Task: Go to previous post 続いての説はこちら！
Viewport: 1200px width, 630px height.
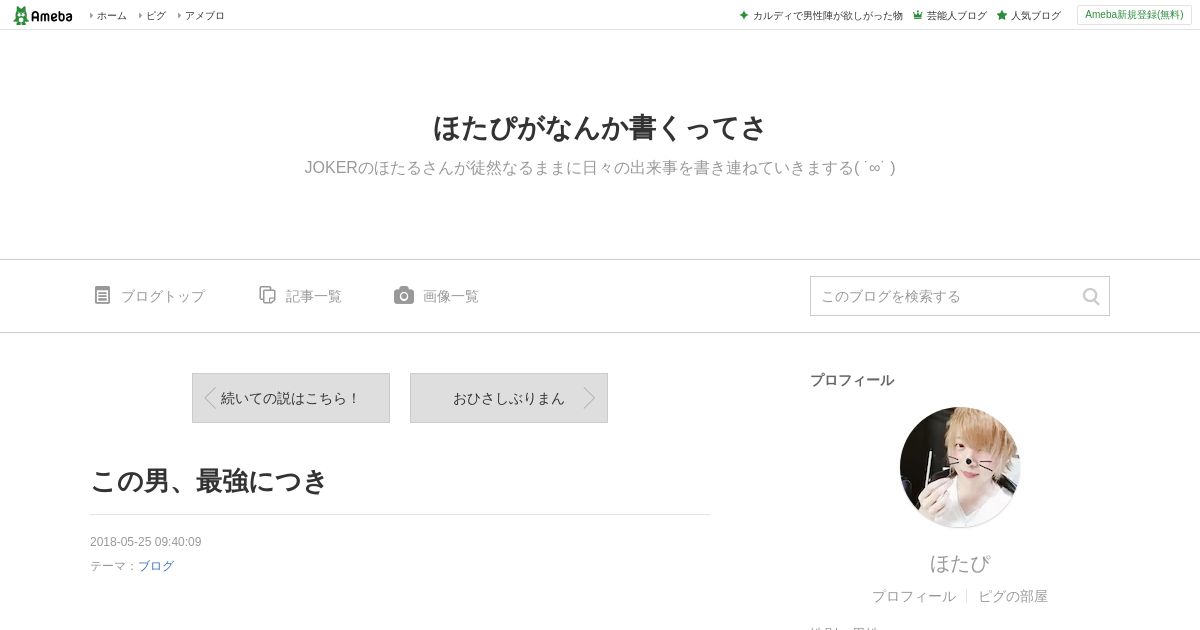Action: [291, 398]
